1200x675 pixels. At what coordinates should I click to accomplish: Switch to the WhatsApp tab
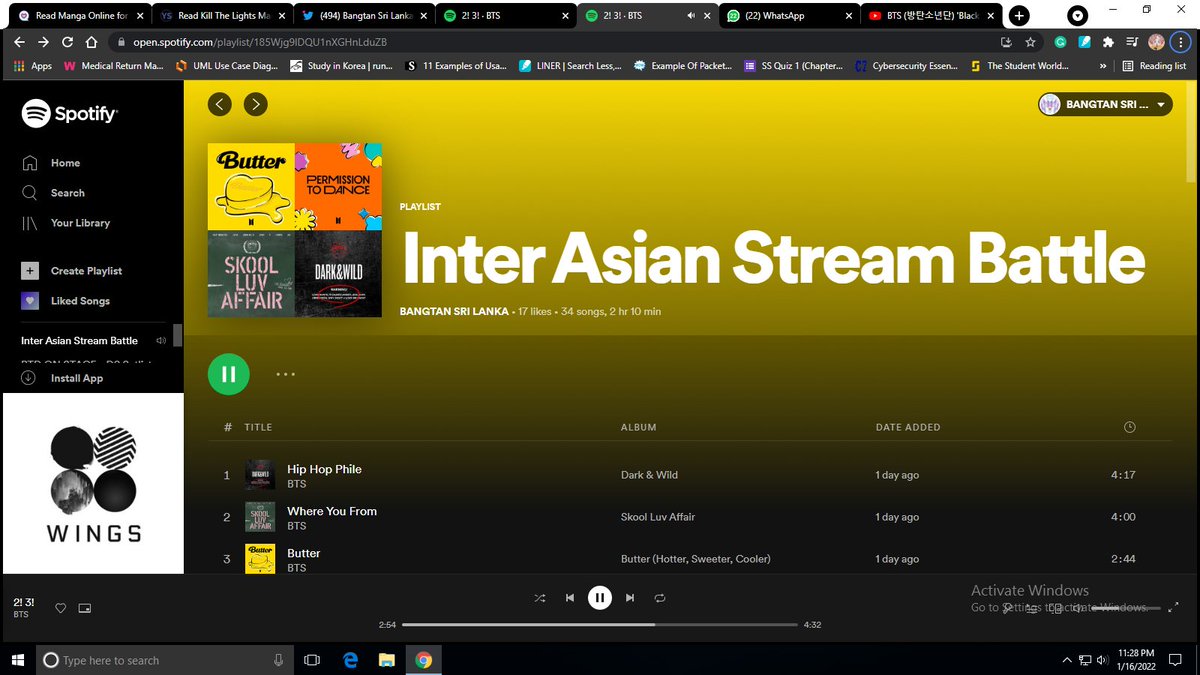click(x=788, y=16)
